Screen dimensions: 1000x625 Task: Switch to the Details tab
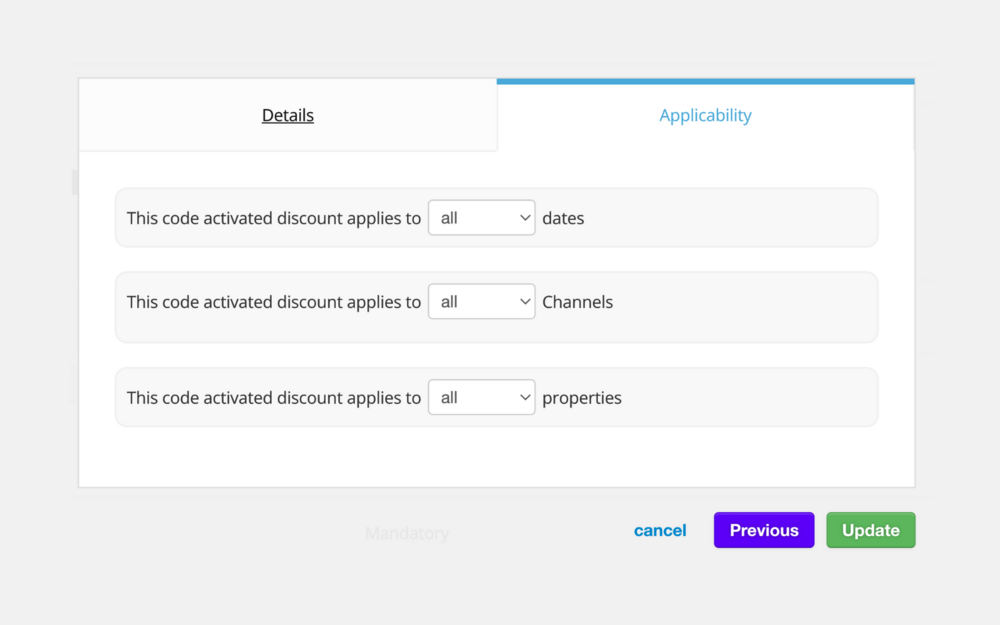tap(288, 116)
